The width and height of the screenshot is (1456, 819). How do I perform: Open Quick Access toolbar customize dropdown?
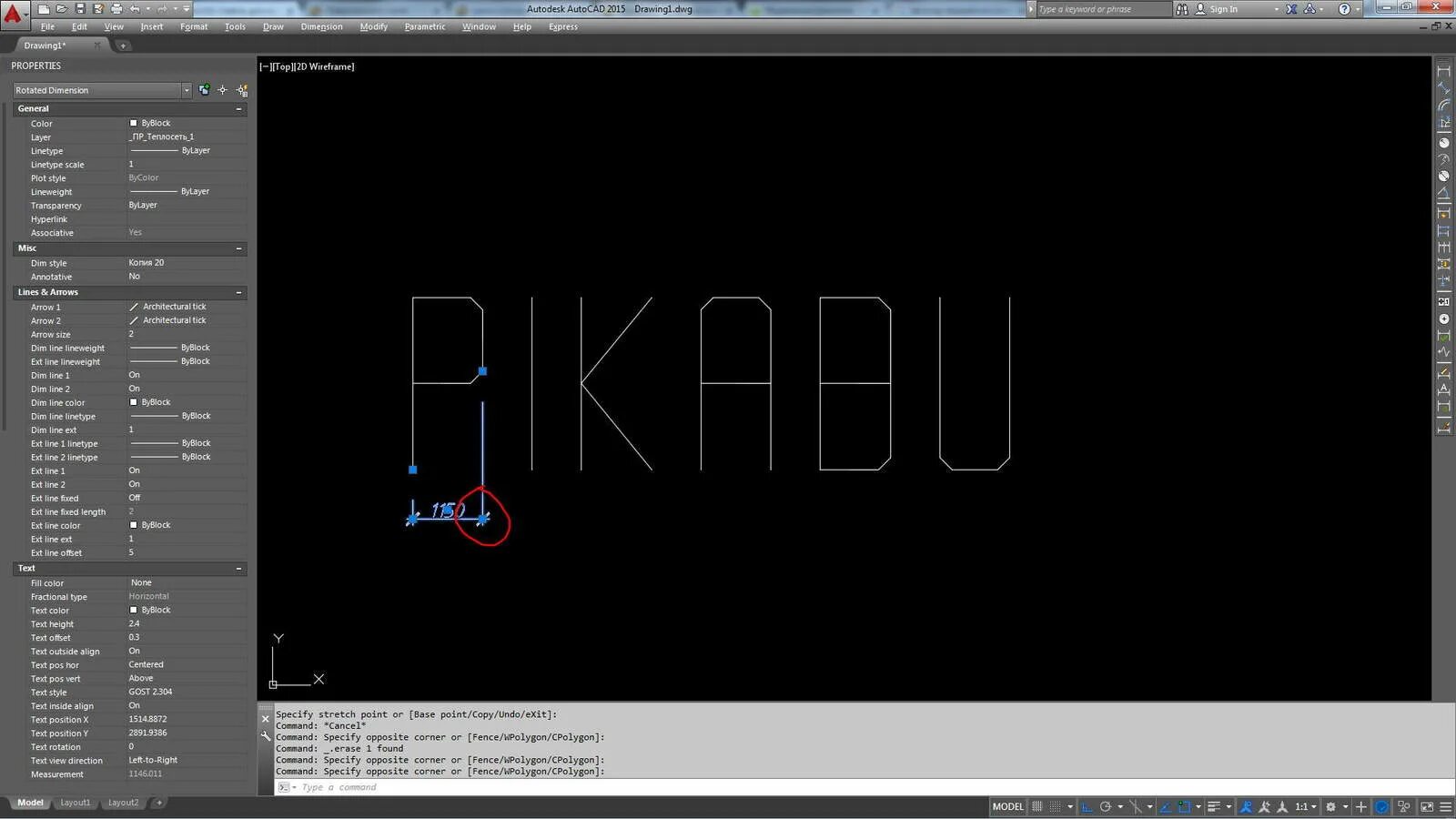187,9
